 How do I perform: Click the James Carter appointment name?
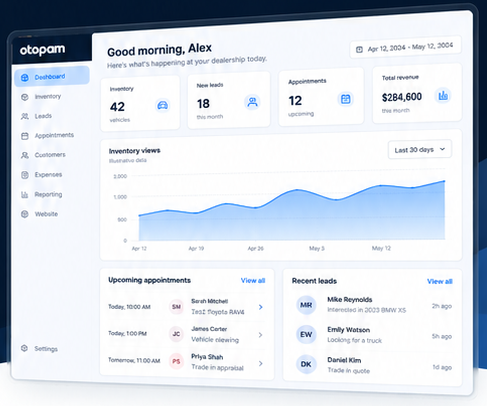[x=209, y=329]
